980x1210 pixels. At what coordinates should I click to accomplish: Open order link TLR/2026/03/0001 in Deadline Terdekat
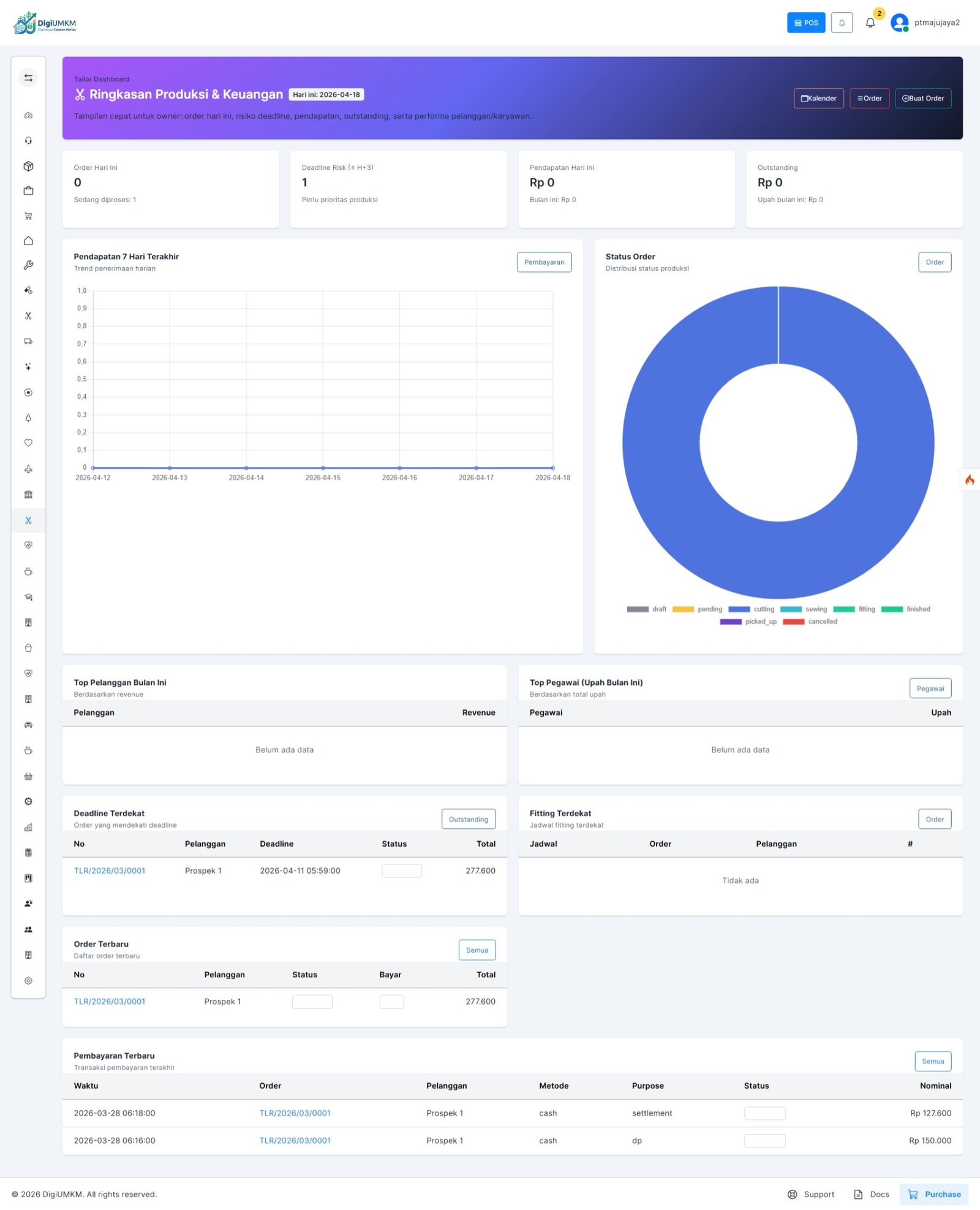click(110, 871)
